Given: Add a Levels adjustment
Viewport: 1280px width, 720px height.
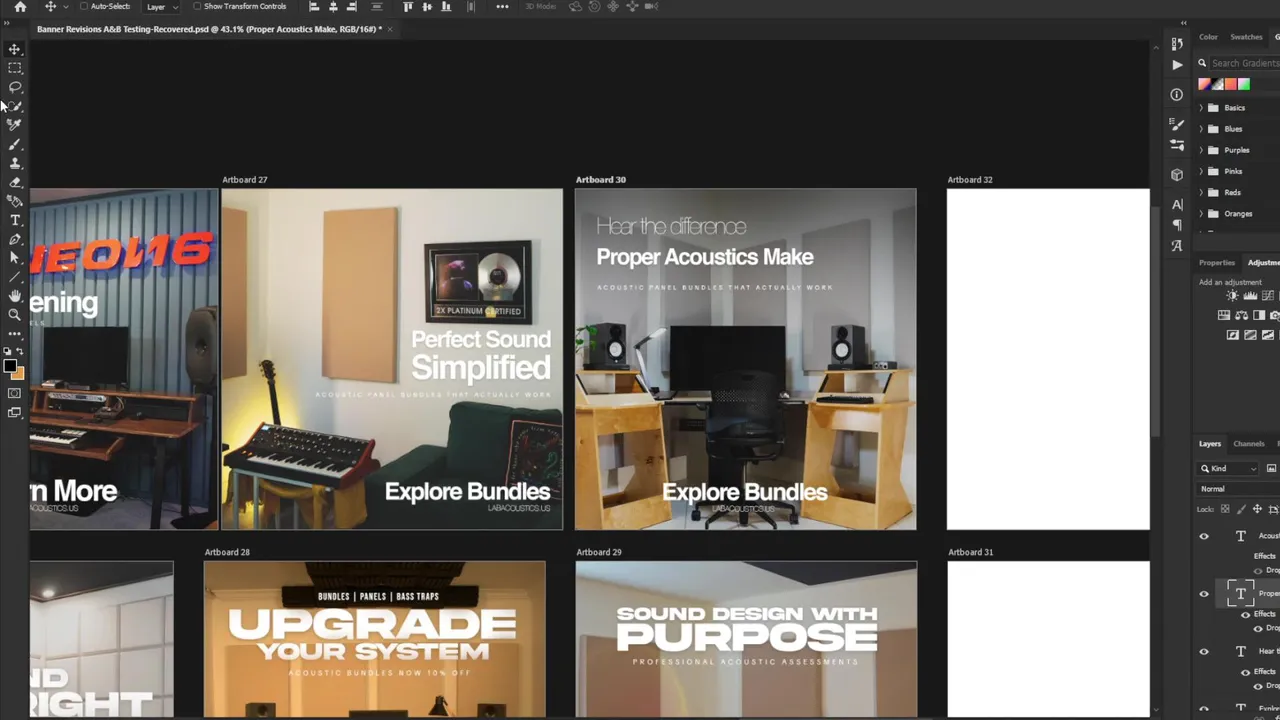Looking at the screenshot, I should [x=1250, y=296].
